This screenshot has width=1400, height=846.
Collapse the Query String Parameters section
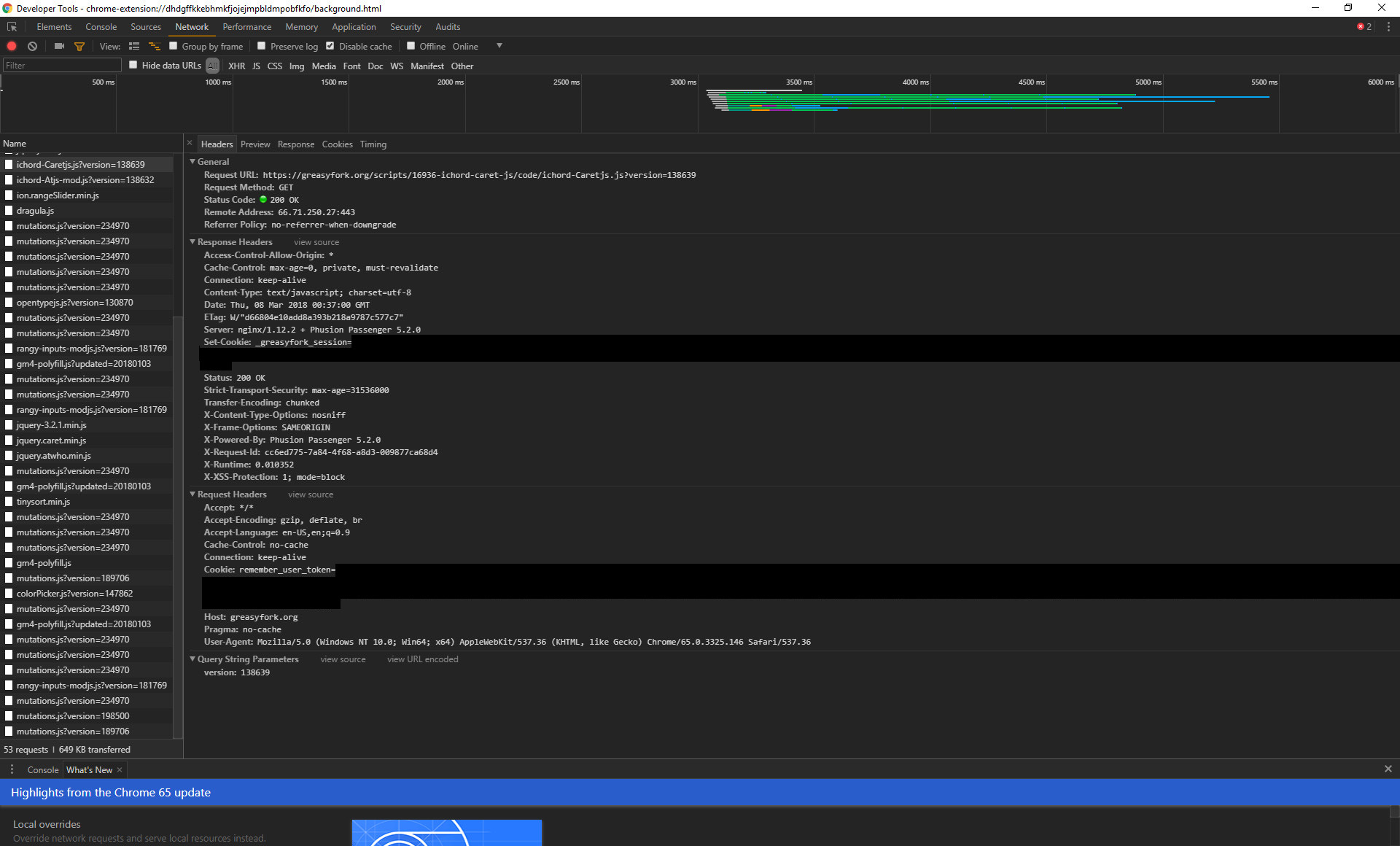pos(192,659)
